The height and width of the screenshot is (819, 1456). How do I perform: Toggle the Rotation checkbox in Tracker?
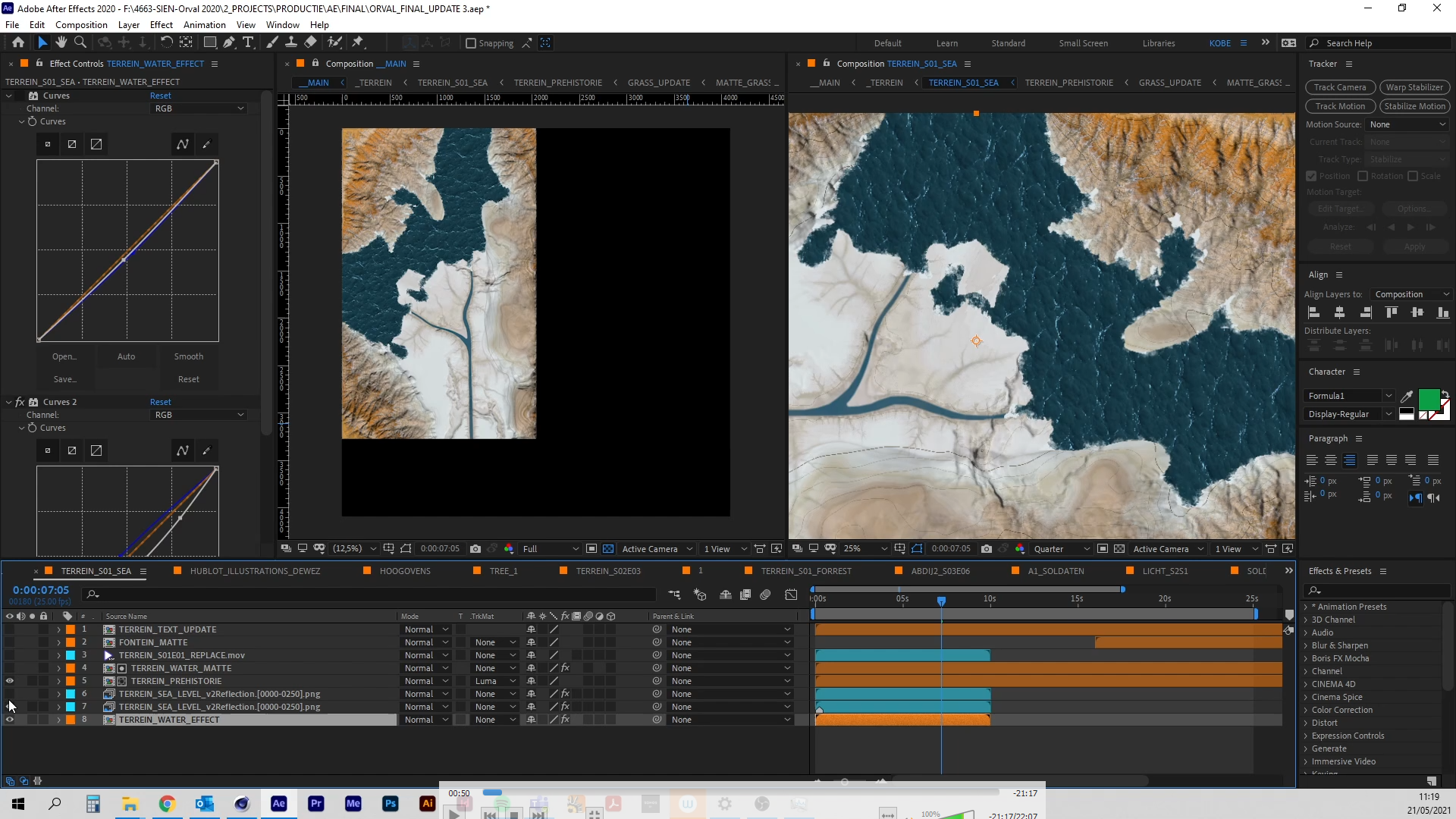pyautogui.click(x=1363, y=176)
